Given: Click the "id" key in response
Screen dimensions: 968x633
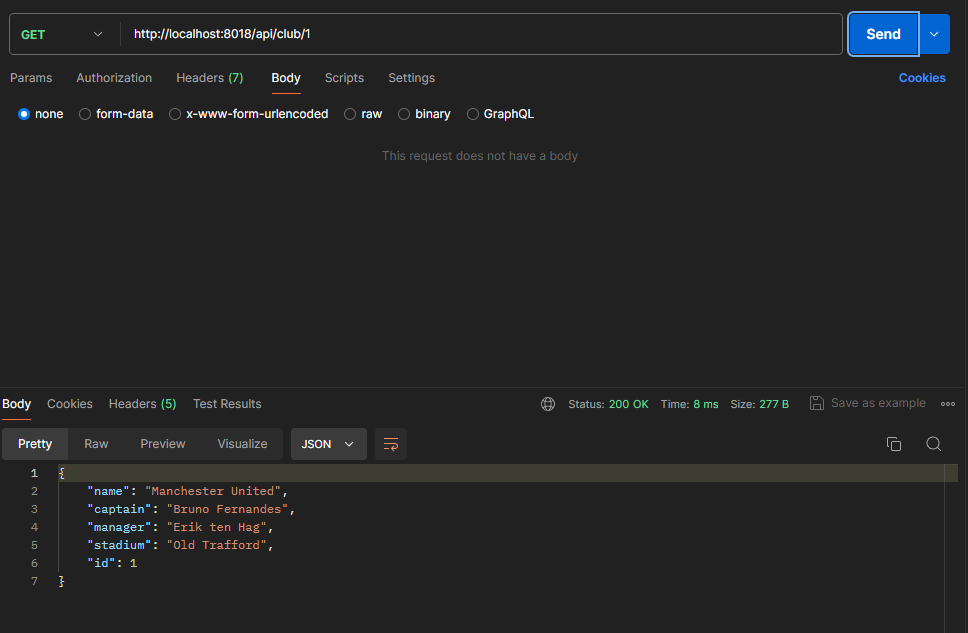Looking at the screenshot, I should (x=101, y=563).
